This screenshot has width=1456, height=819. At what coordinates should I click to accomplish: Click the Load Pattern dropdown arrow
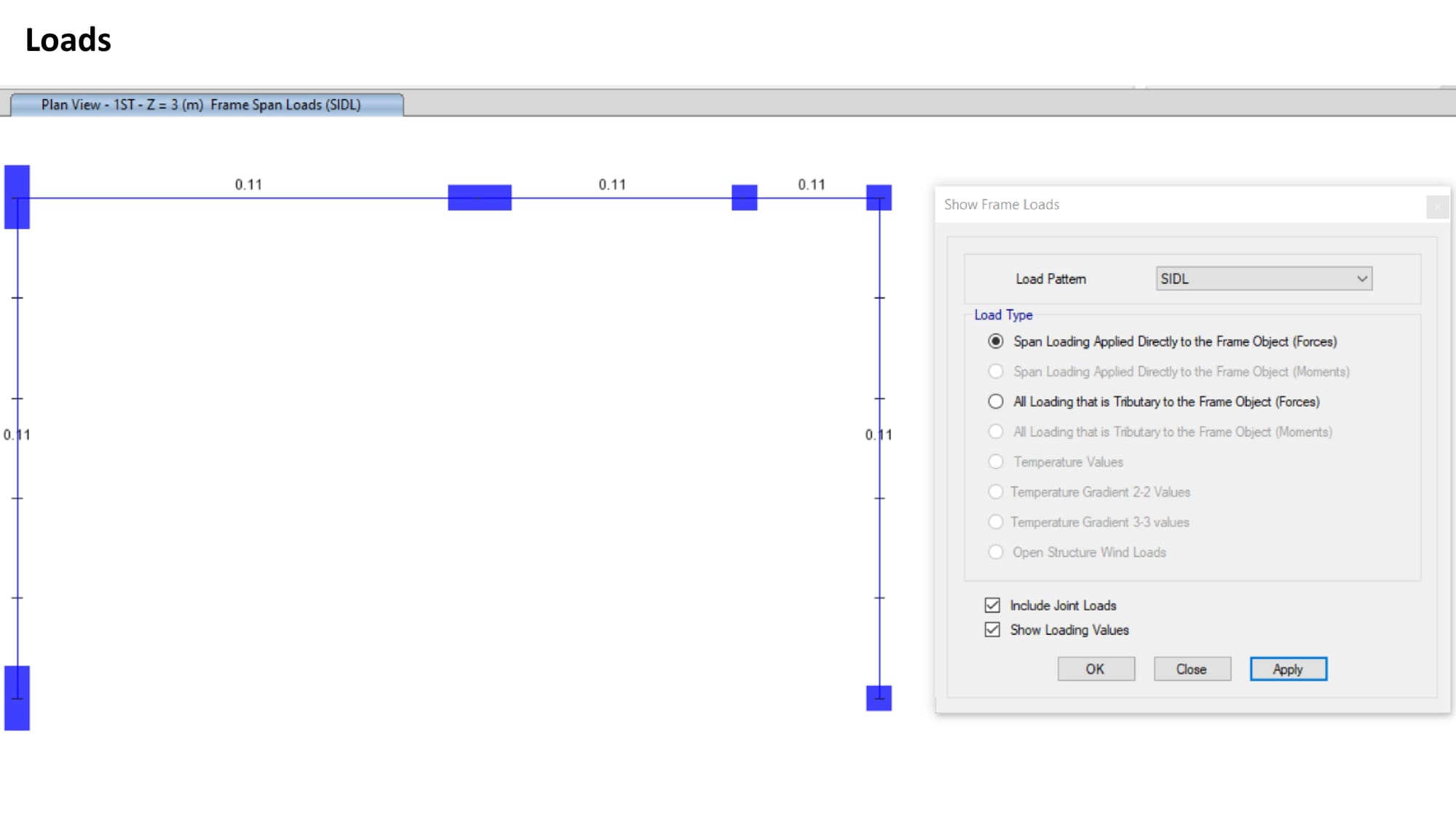point(1361,279)
